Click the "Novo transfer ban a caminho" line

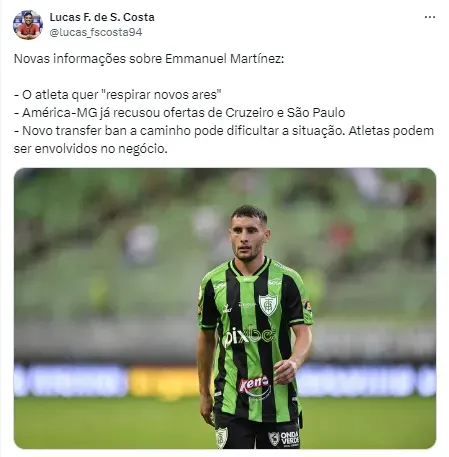pyautogui.click(x=224, y=131)
